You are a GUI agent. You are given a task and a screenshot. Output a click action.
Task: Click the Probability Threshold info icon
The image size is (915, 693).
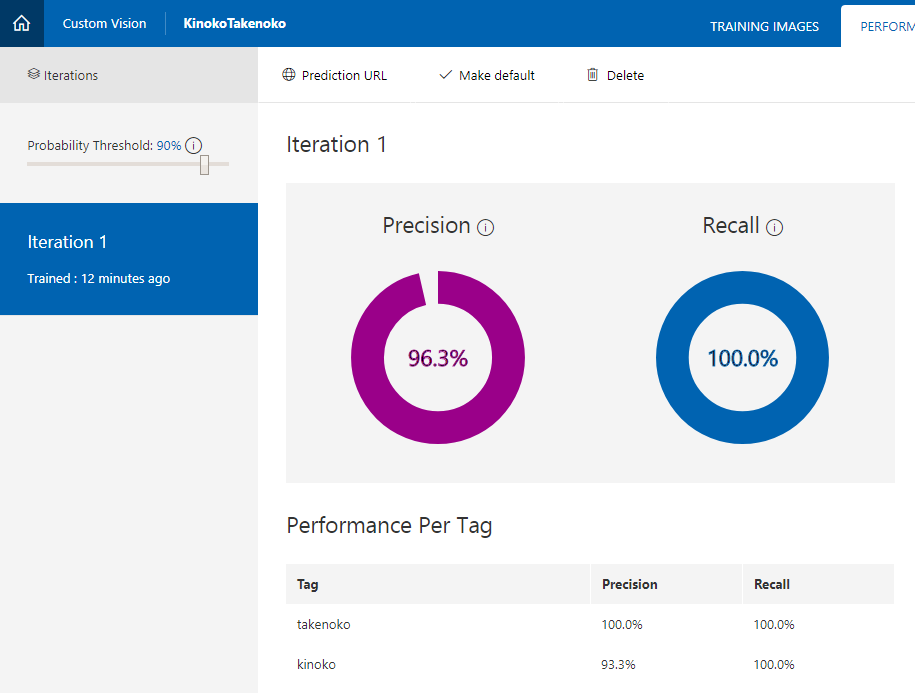[x=194, y=146]
